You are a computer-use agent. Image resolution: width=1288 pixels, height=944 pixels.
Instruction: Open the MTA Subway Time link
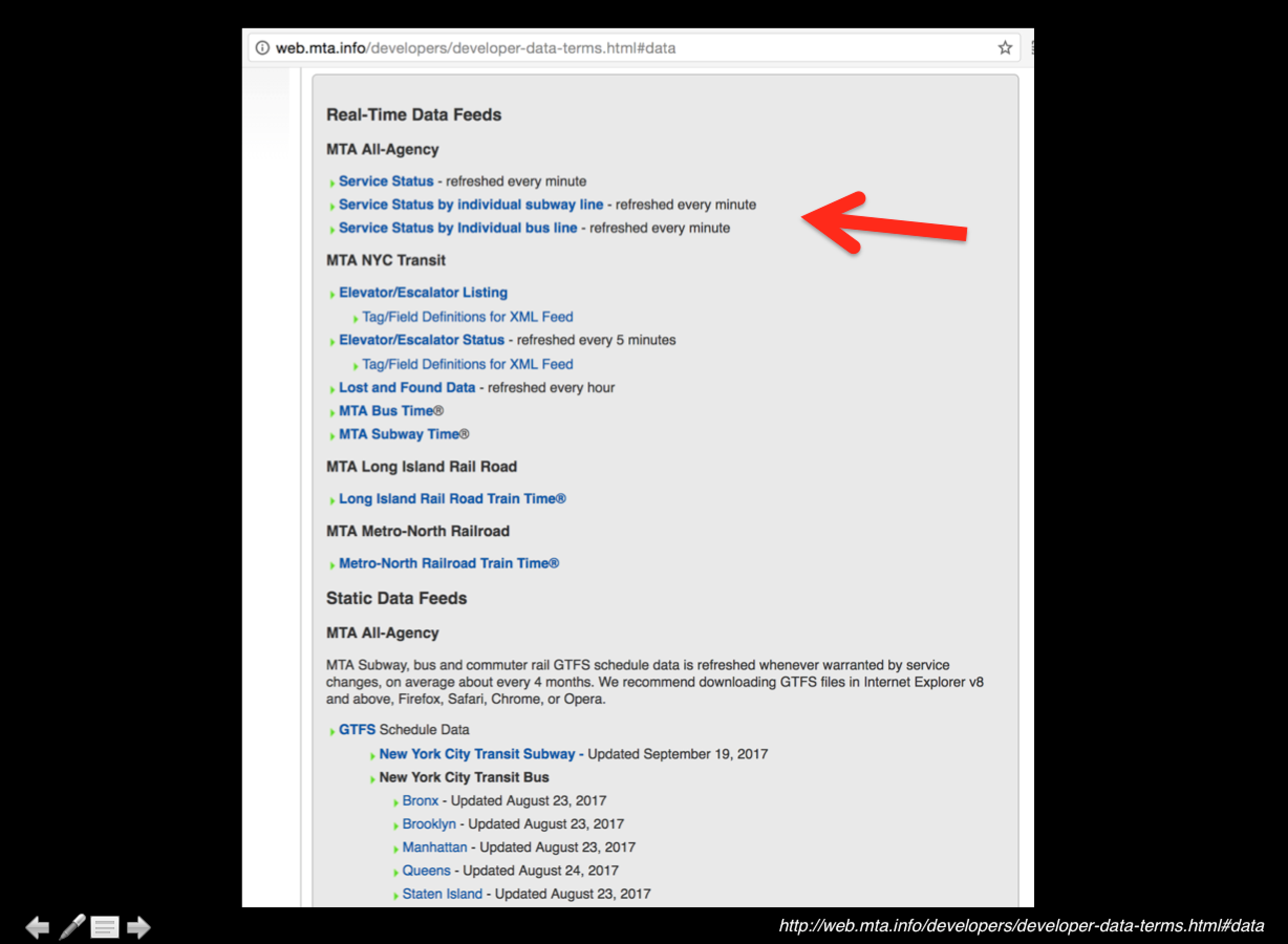(399, 434)
